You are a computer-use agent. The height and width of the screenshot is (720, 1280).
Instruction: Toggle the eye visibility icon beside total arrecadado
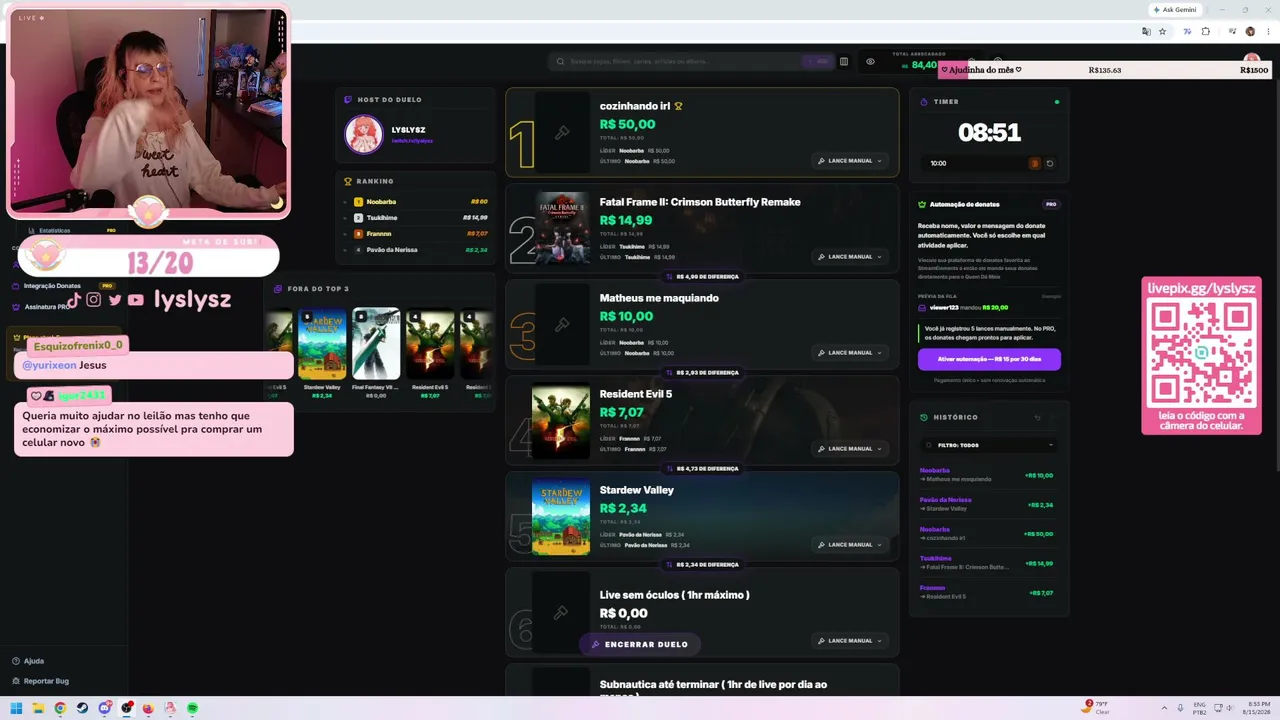[x=870, y=62]
